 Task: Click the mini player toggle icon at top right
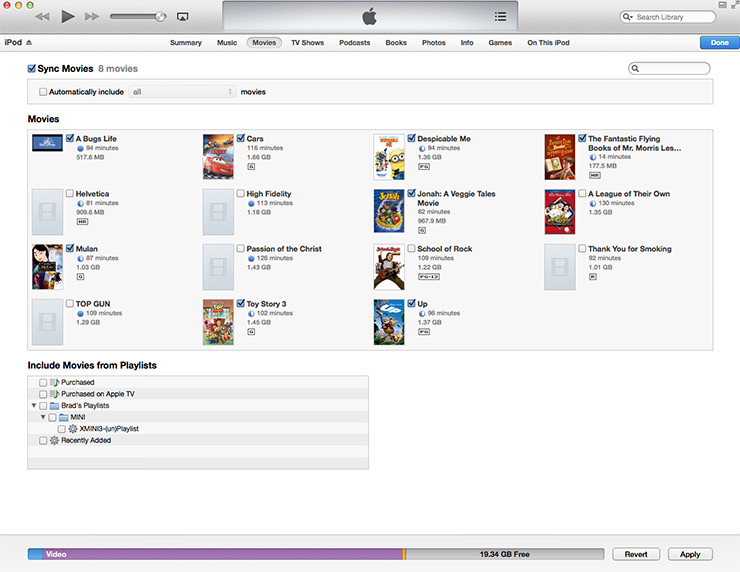click(722, 5)
